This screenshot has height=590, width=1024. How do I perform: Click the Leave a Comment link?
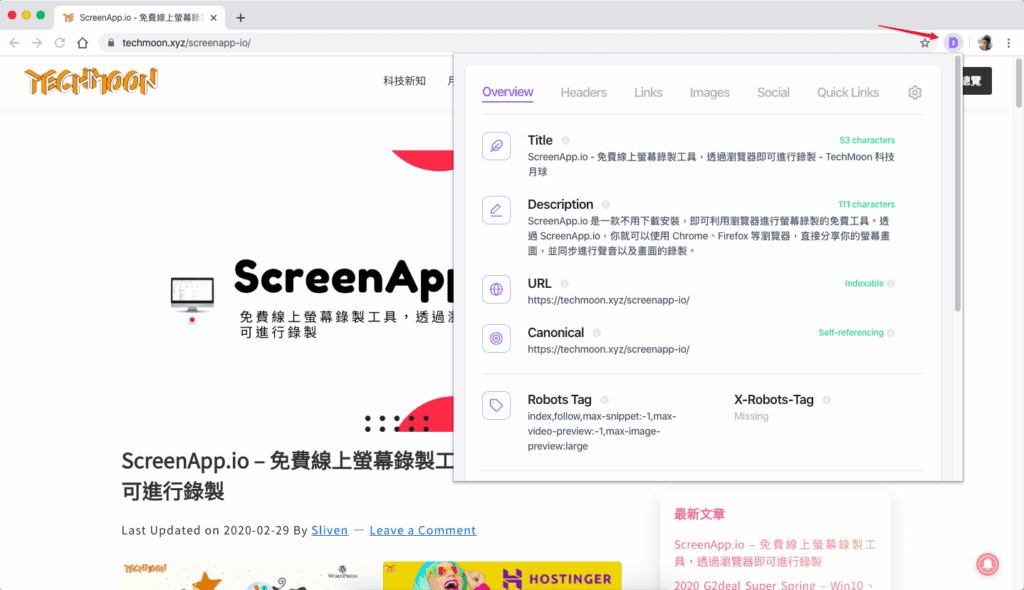pyautogui.click(x=423, y=530)
